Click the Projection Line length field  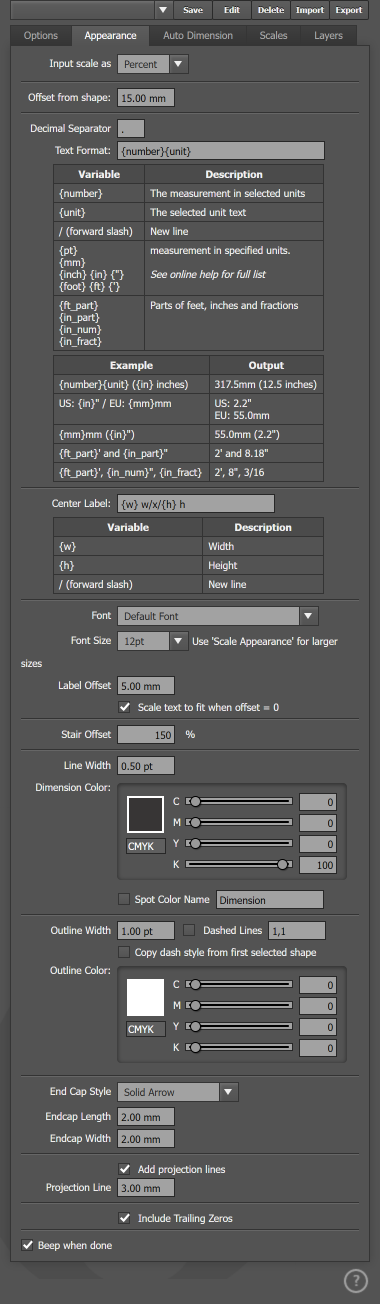(146, 1188)
